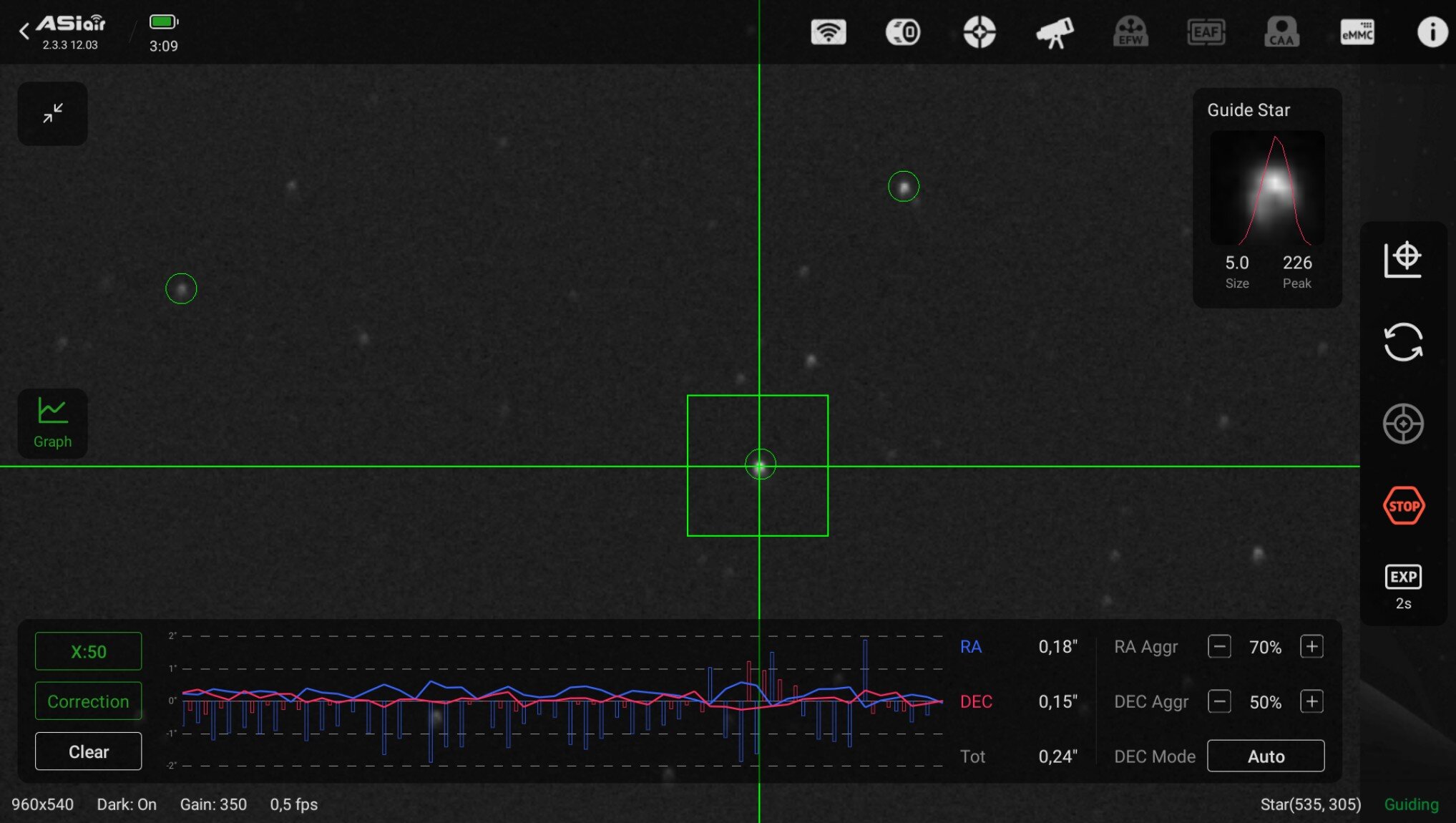Open the eMMC storage settings

click(1357, 32)
